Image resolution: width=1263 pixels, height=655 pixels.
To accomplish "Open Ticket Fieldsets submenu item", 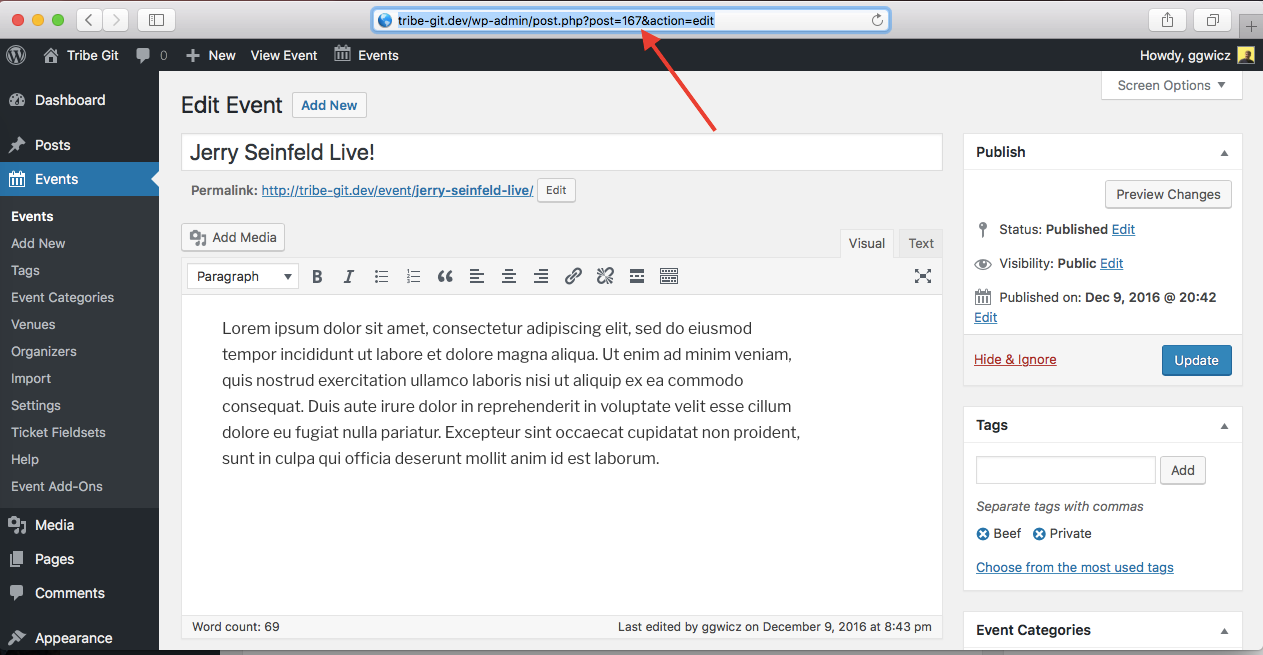I will click(58, 432).
